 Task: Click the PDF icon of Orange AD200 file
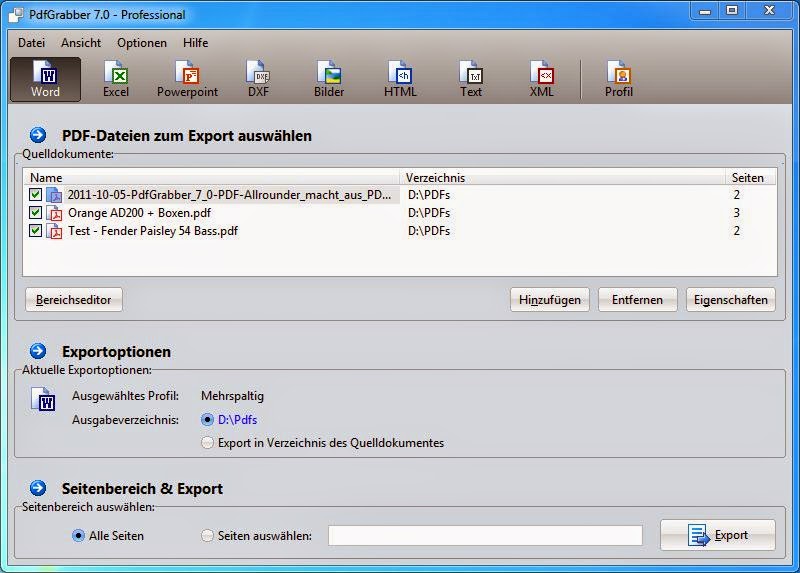coord(55,213)
